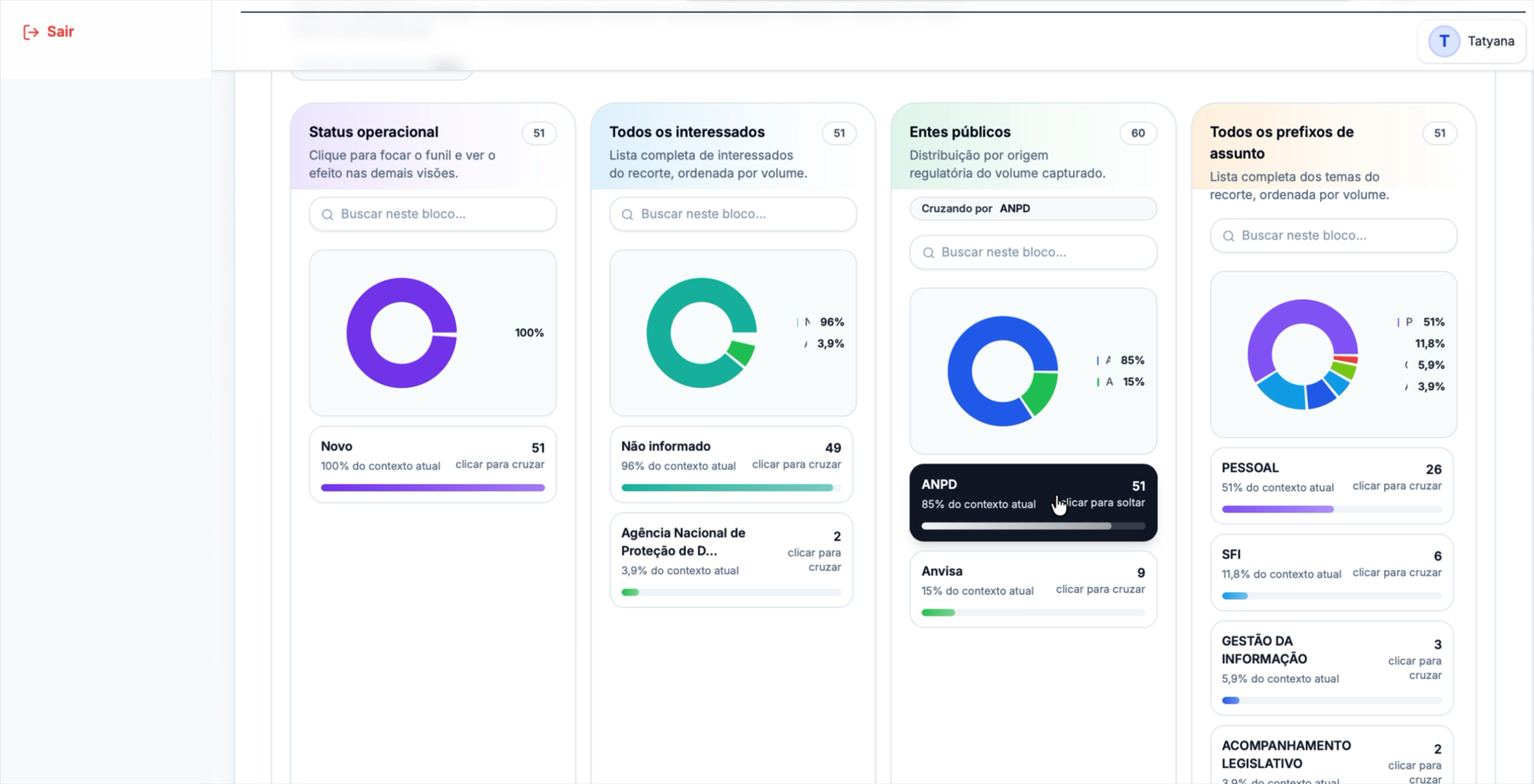The height and width of the screenshot is (784, 1534).
Task: Toggle the Novo status card
Action: click(433, 464)
